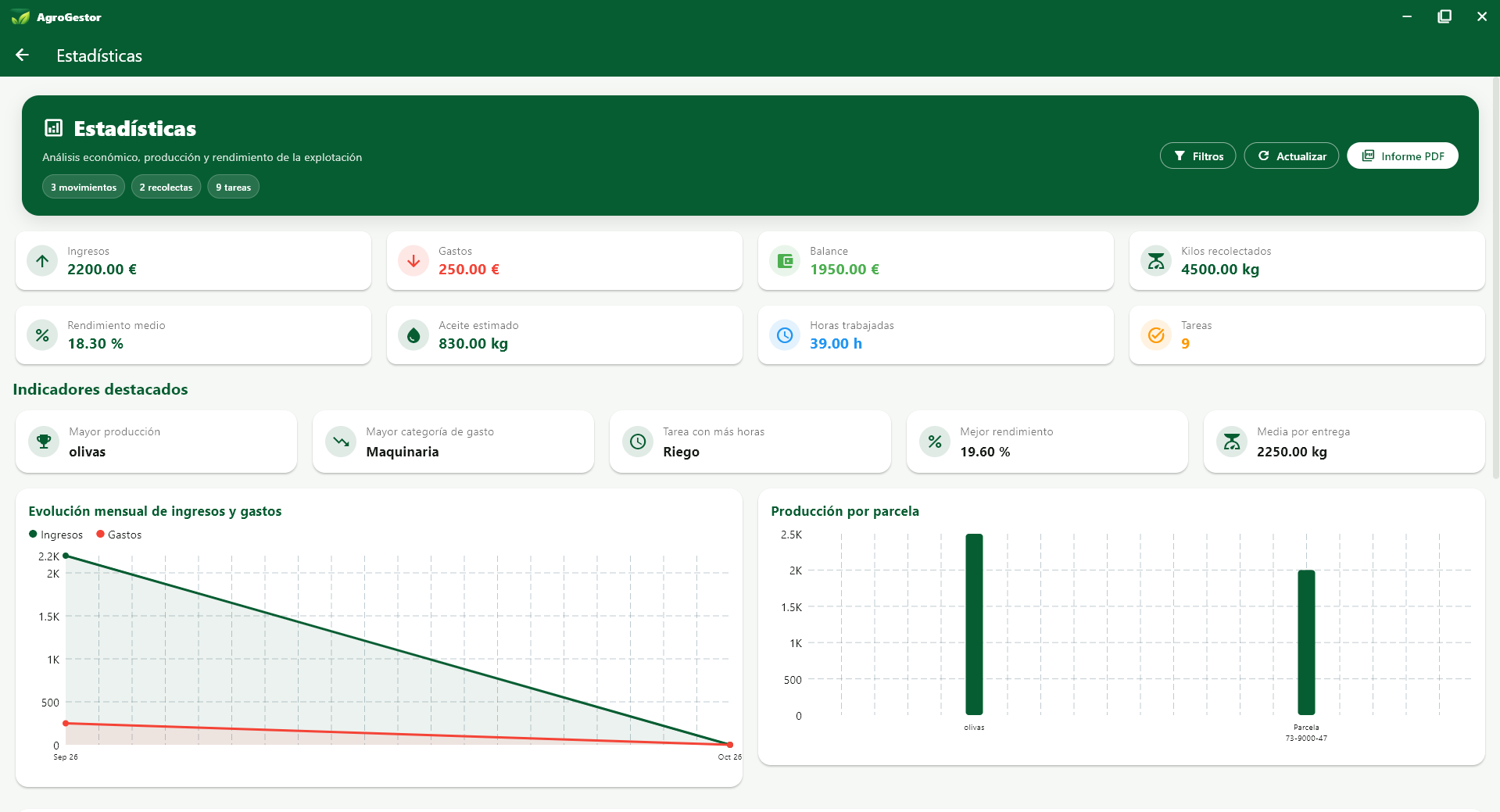Click the Rendimiento medio percent icon
Viewport: 1500px width, 812px height.
point(42,335)
